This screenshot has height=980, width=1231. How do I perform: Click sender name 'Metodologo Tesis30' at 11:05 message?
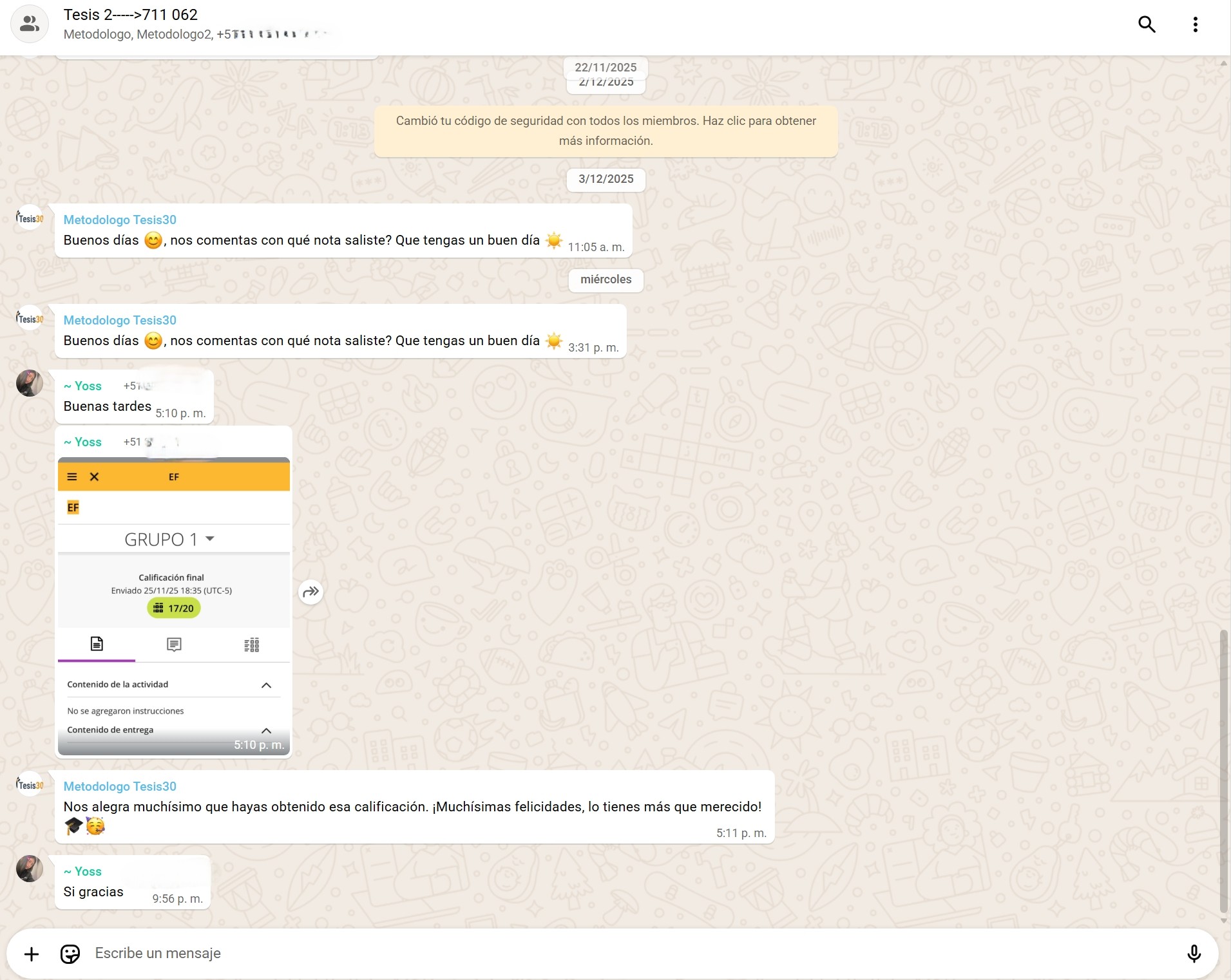pyautogui.click(x=120, y=220)
